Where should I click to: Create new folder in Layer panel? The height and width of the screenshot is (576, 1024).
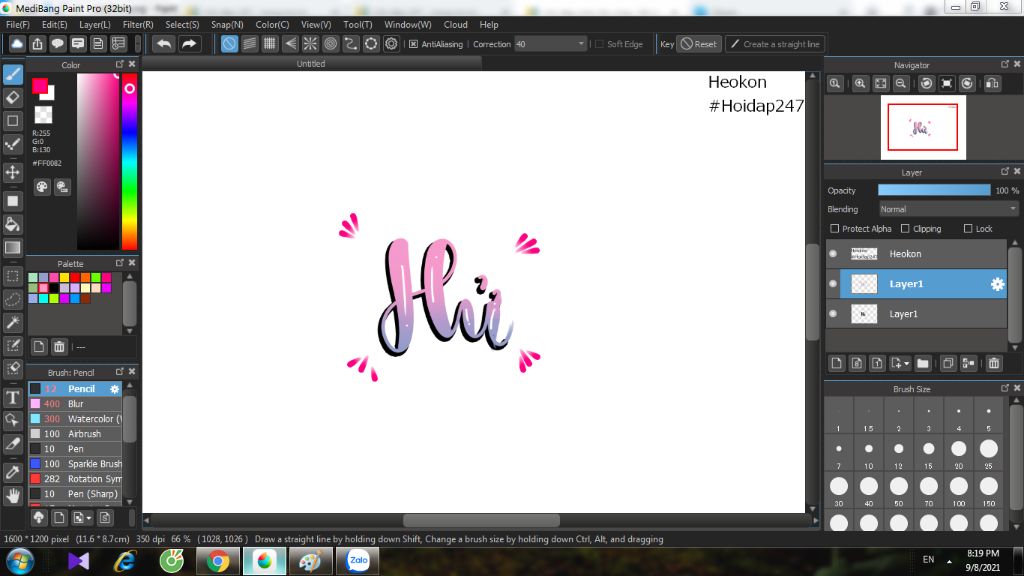(922, 363)
